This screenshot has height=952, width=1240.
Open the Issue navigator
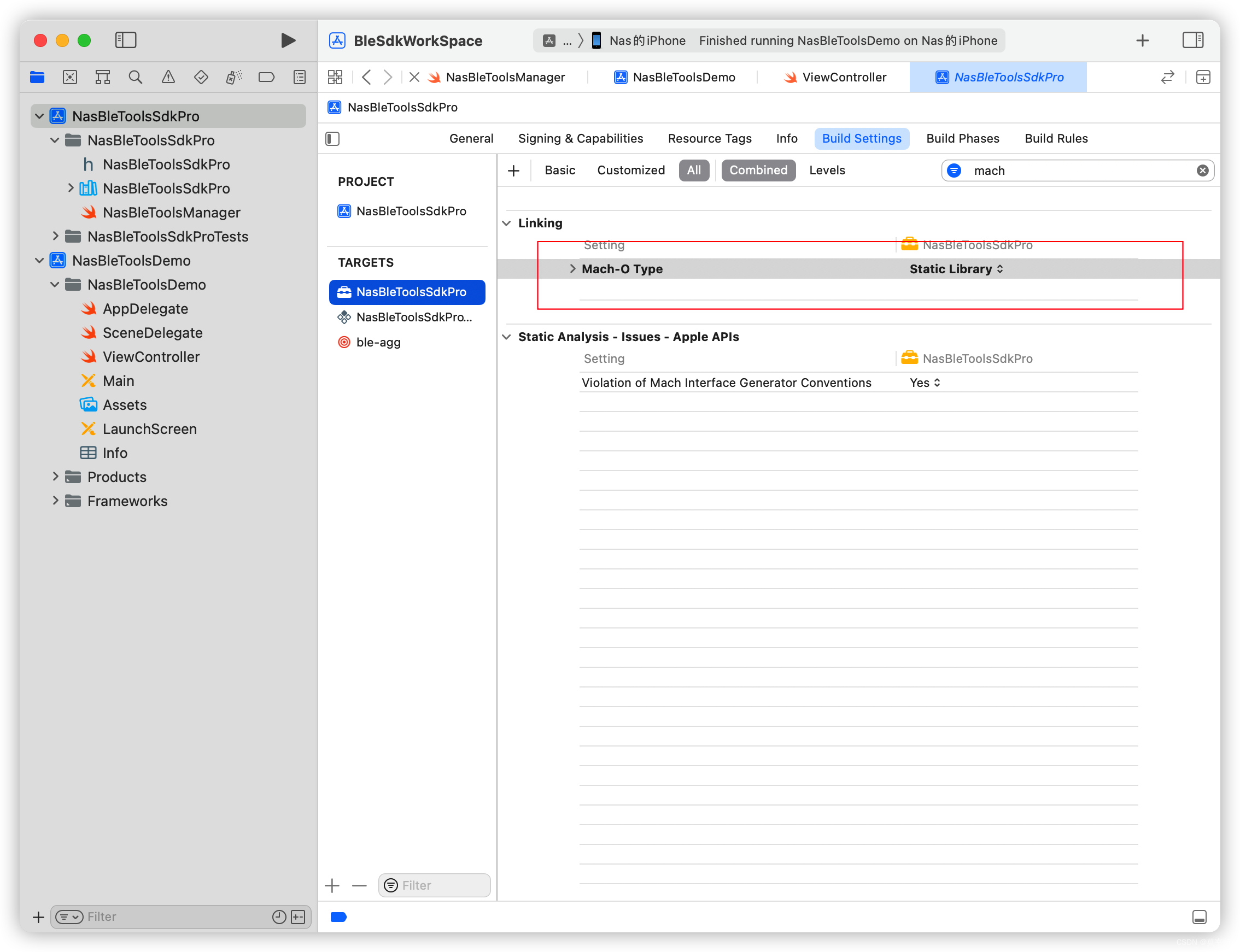(168, 77)
